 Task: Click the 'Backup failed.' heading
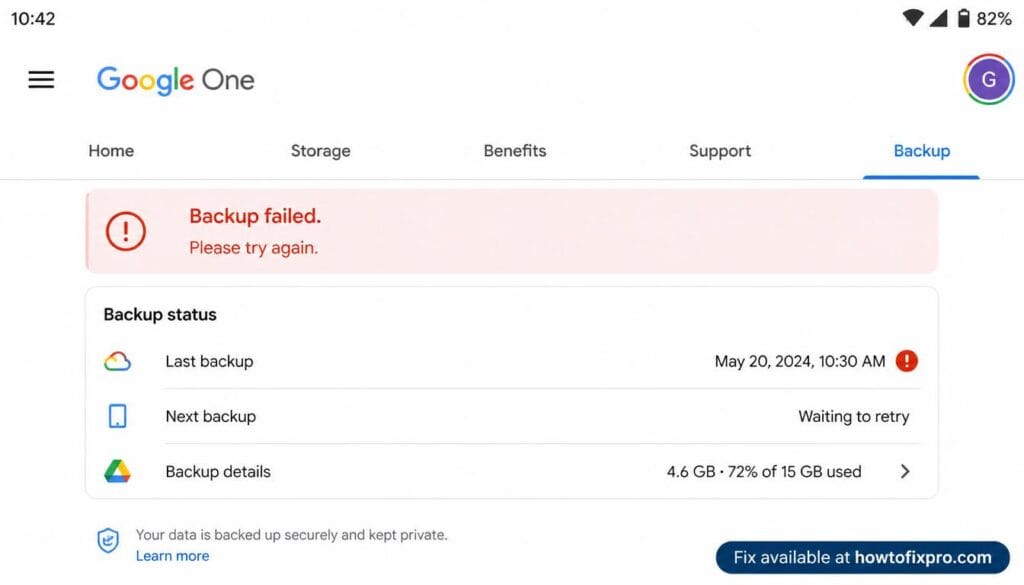pyautogui.click(x=255, y=216)
